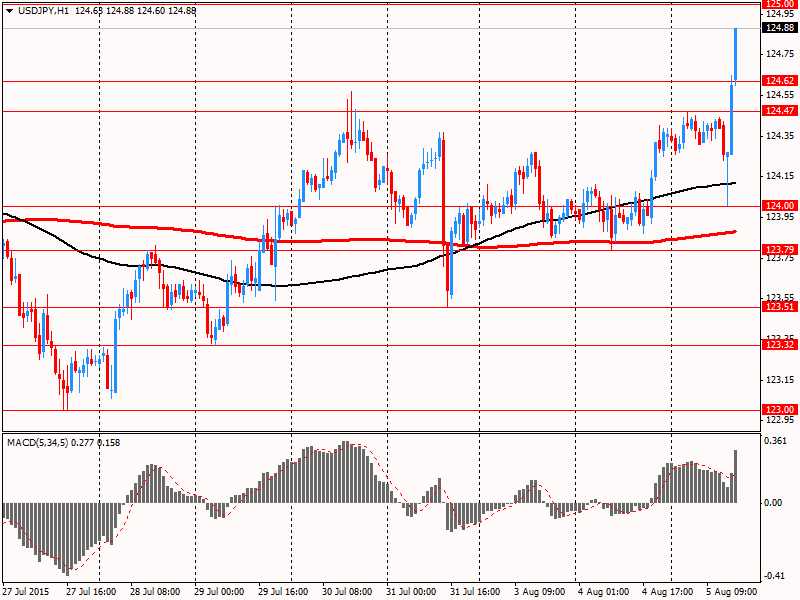Click the 0.361 MACD scale value

(x=776, y=441)
